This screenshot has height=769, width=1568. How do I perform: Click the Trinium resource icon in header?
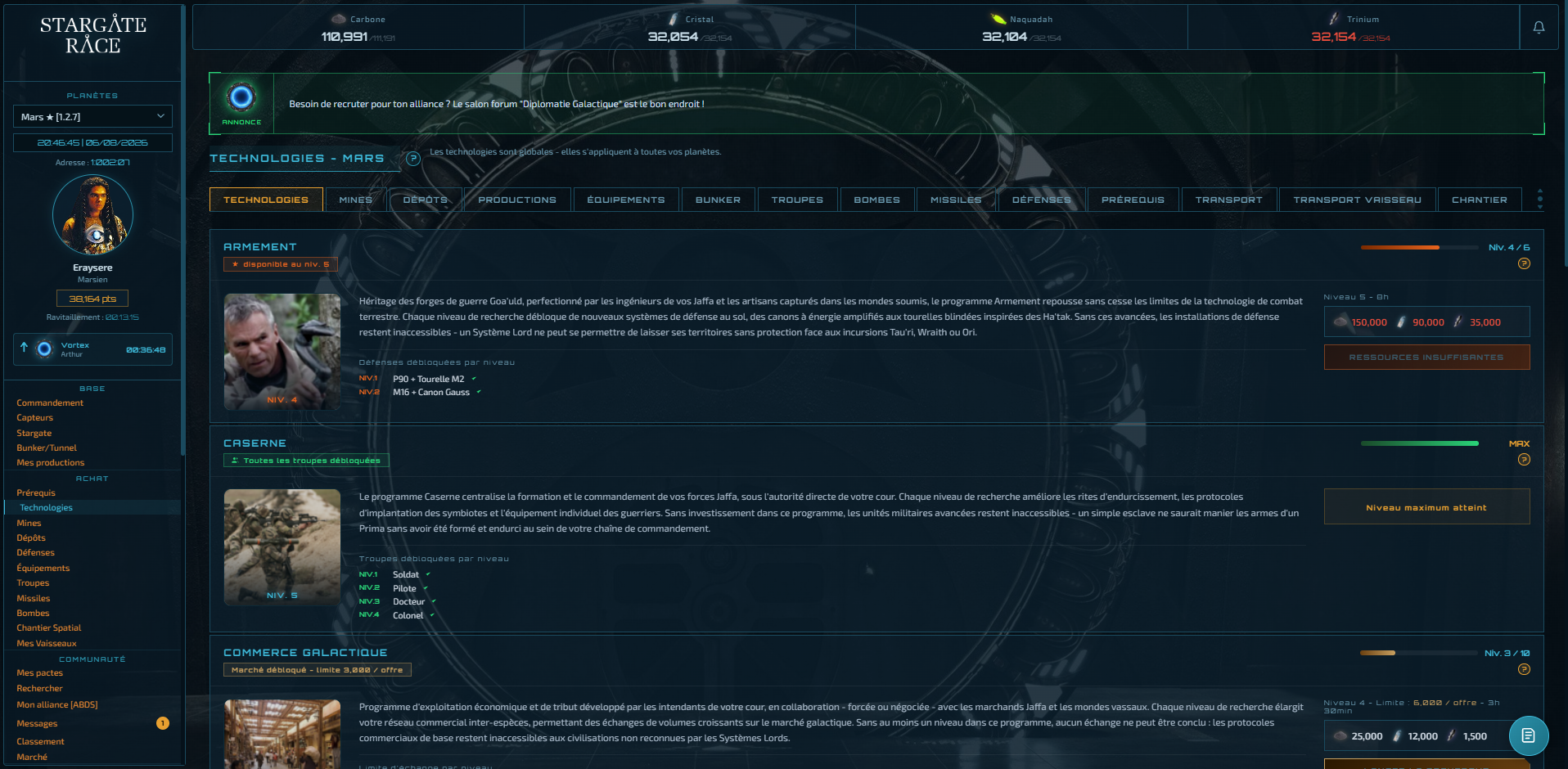[x=1335, y=19]
